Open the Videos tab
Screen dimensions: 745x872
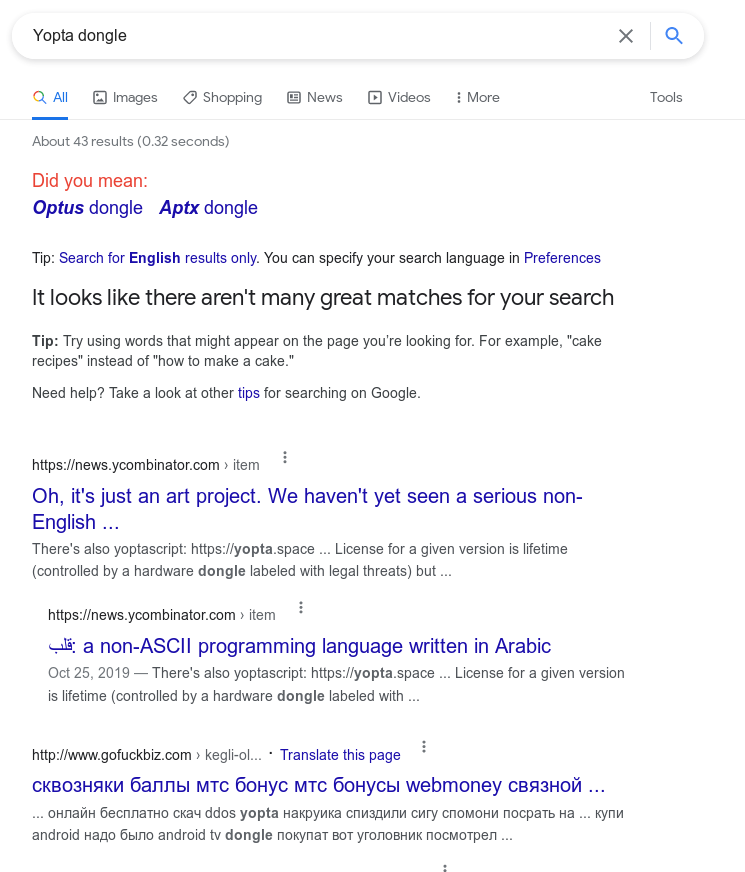(x=399, y=97)
